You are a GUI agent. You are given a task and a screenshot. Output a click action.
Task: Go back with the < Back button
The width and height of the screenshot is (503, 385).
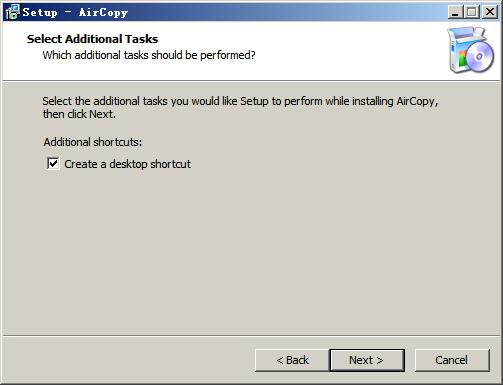point(292,360)
